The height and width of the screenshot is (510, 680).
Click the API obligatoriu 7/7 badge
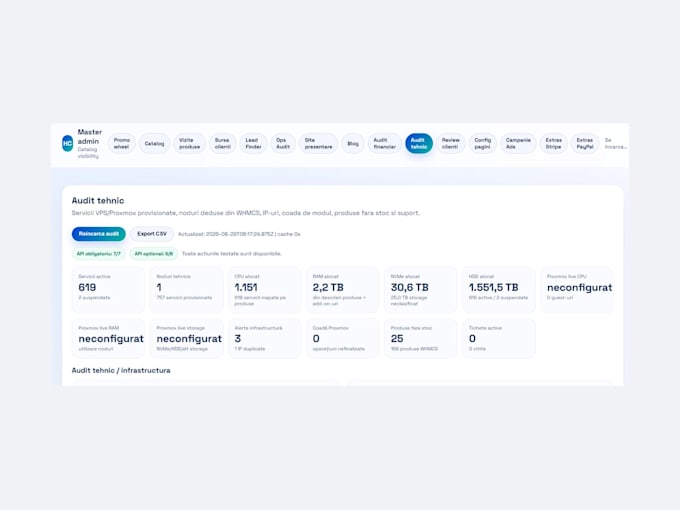pos(99,254)
